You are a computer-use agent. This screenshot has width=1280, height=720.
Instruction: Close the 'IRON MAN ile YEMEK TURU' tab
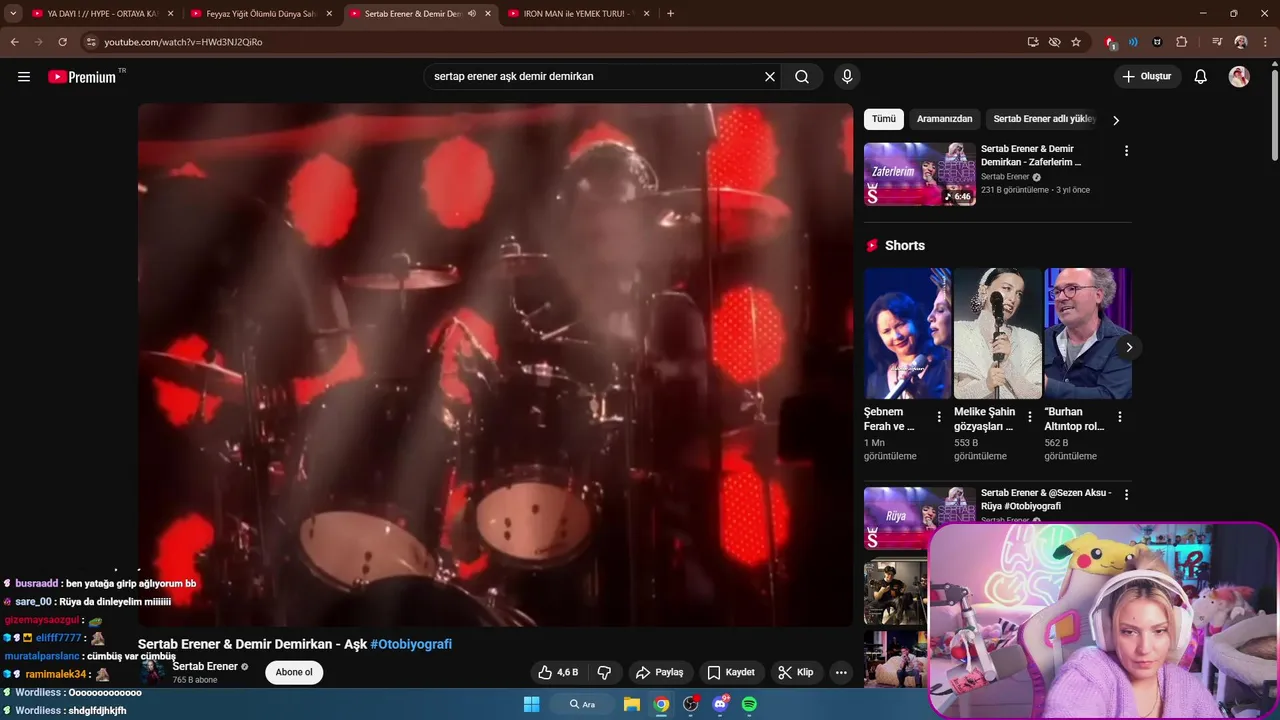pos(646,14)
